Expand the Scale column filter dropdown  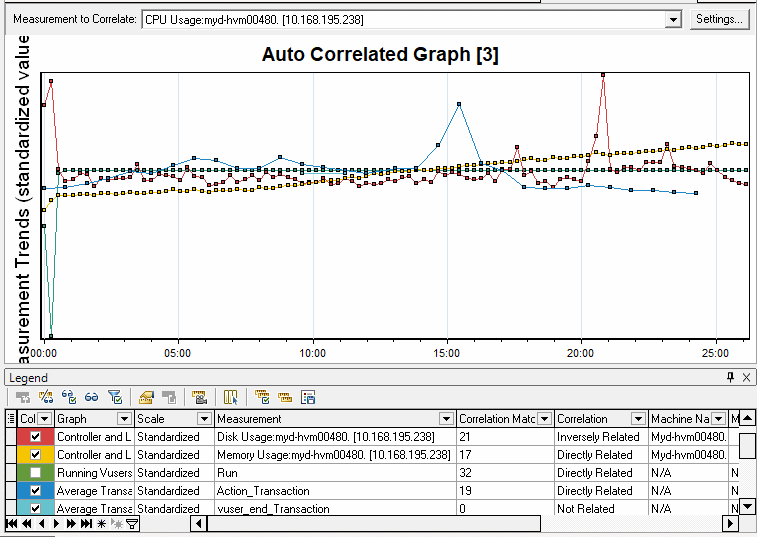(x=204, y=419)
